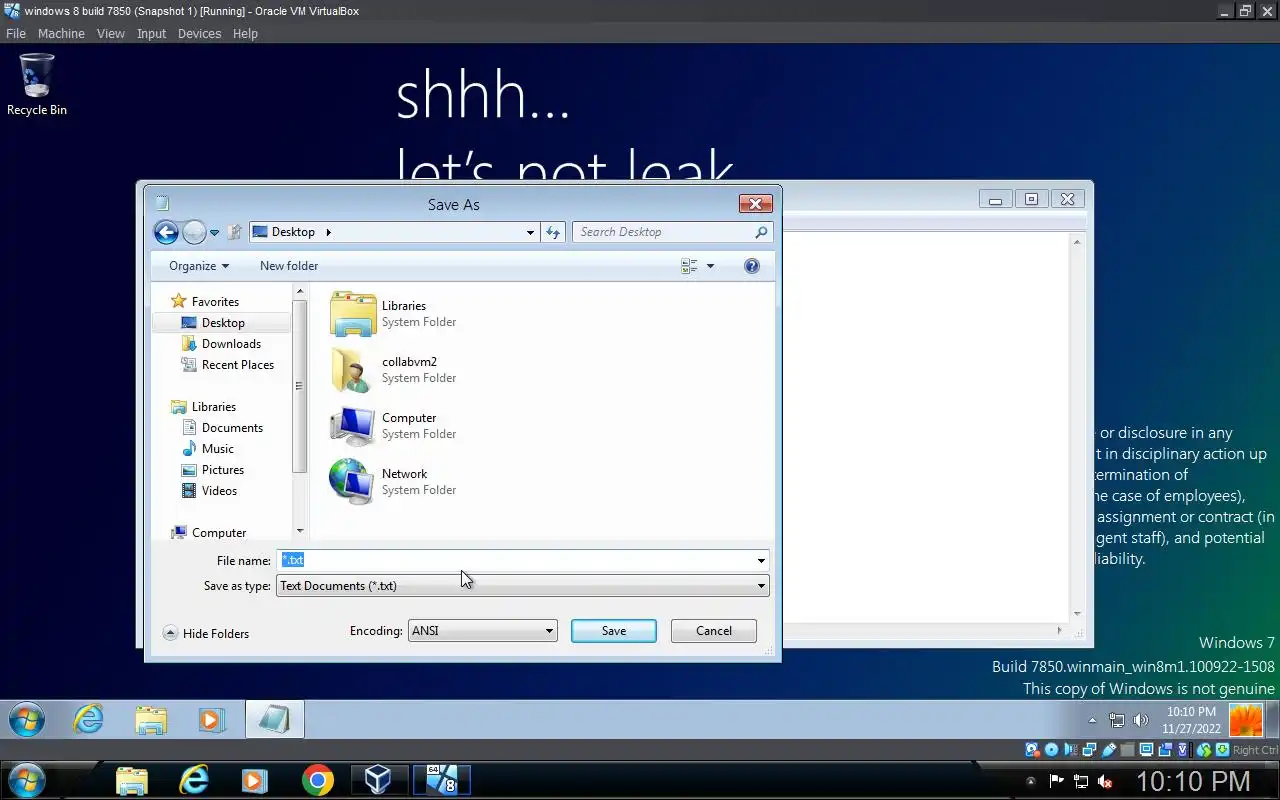Select Libraries in the navigation pane
The height and width of the screenshot is (800, 1280).
204,407
